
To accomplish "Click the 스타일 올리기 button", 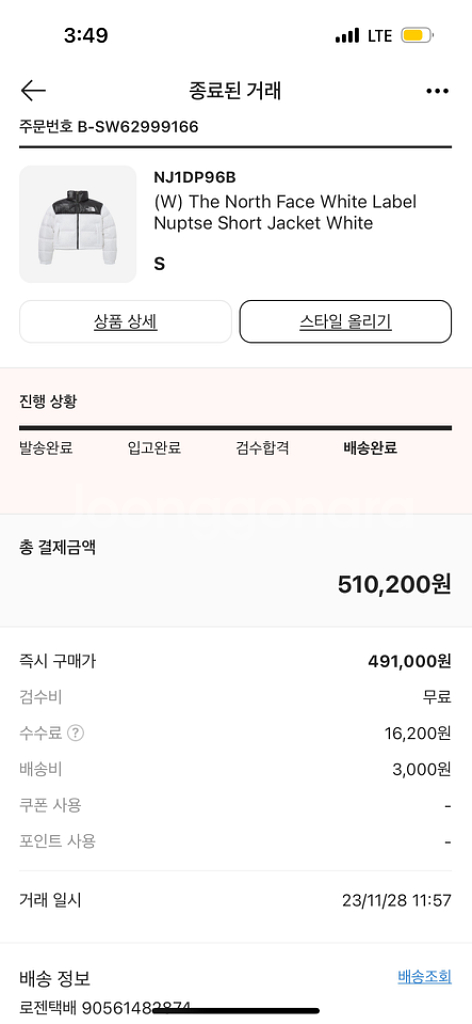I will pos(345,322).
